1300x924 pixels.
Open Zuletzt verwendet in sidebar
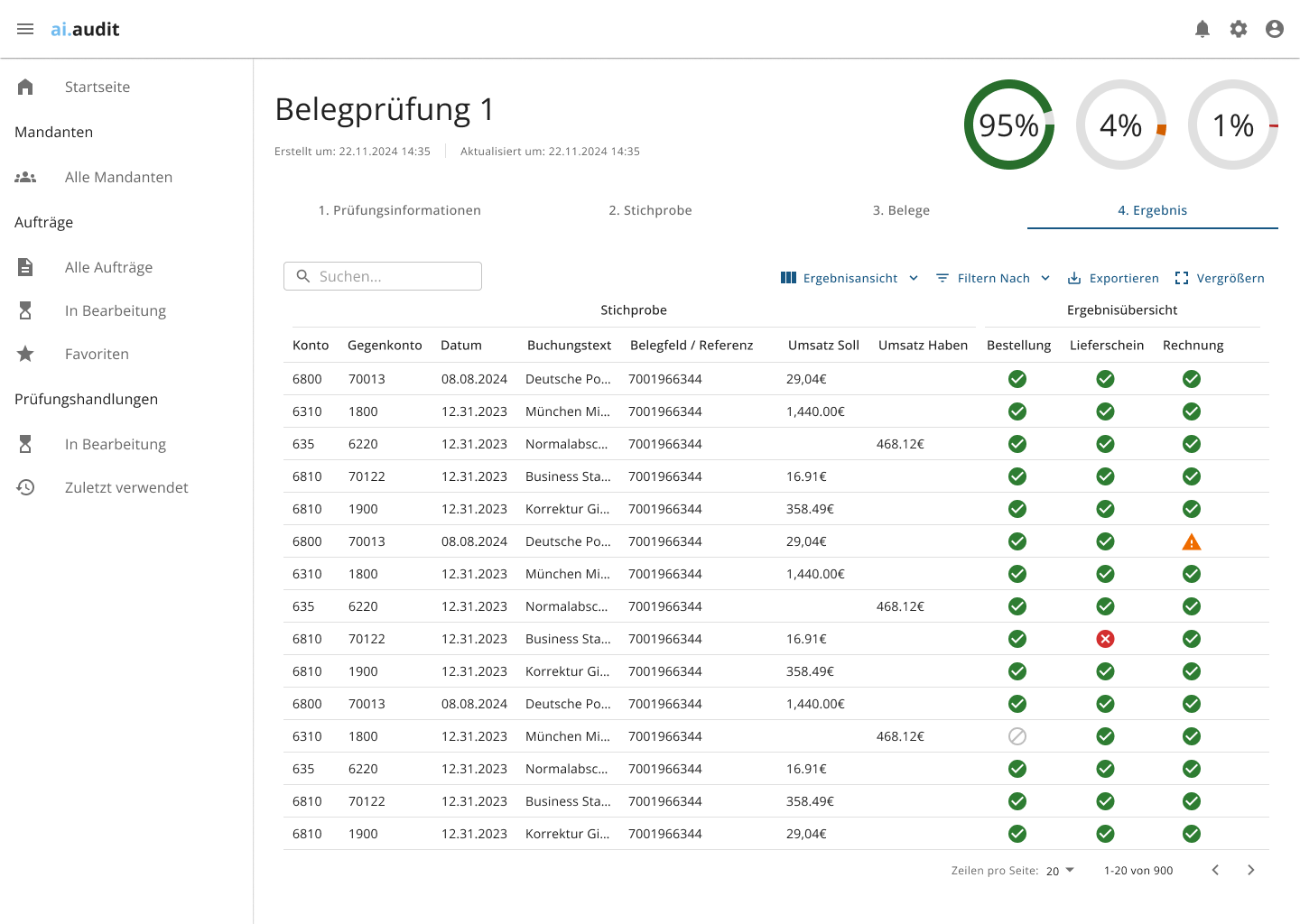click(x=126, y=487)
